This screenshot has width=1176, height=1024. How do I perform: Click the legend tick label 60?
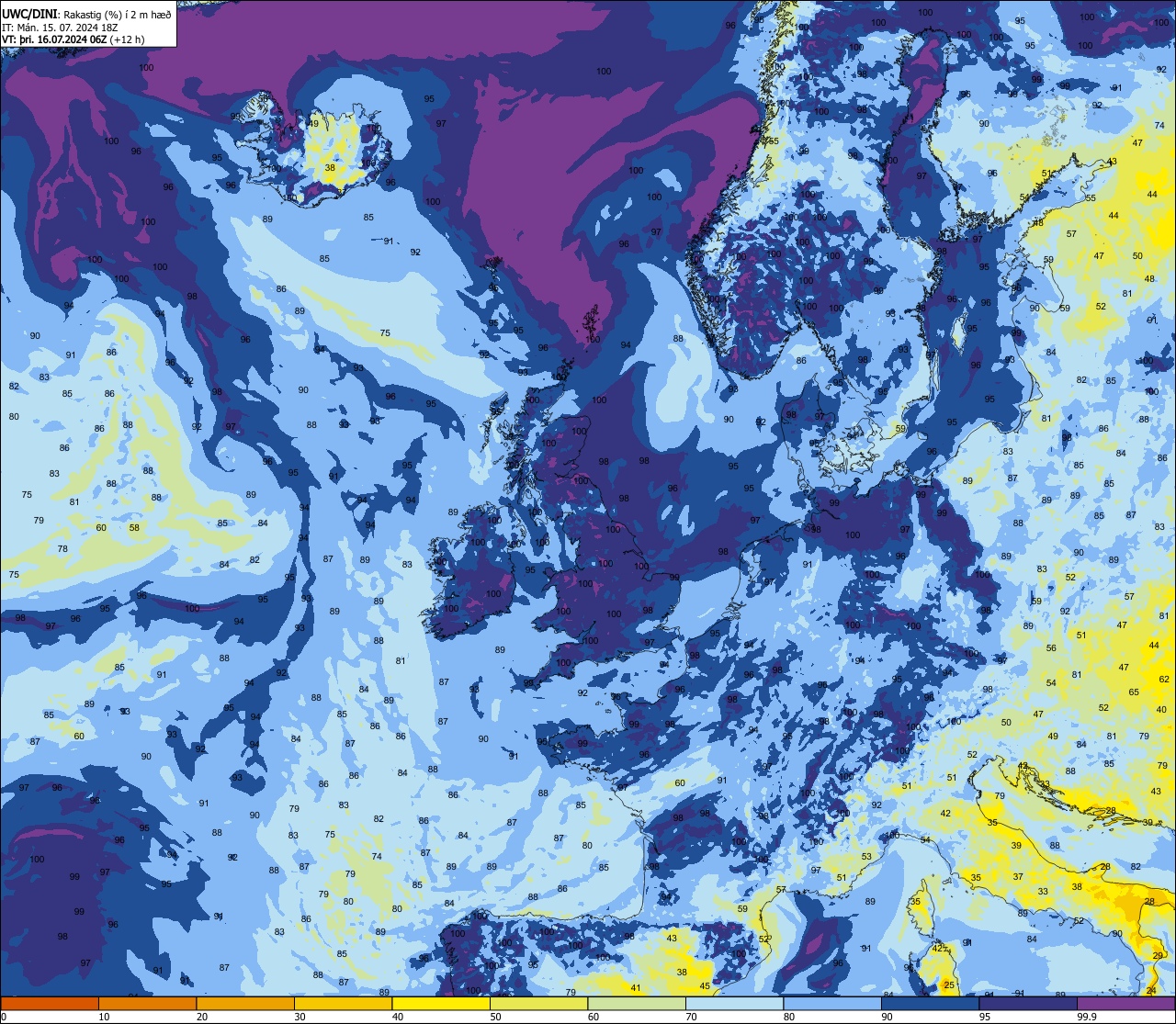point(593,1017)
